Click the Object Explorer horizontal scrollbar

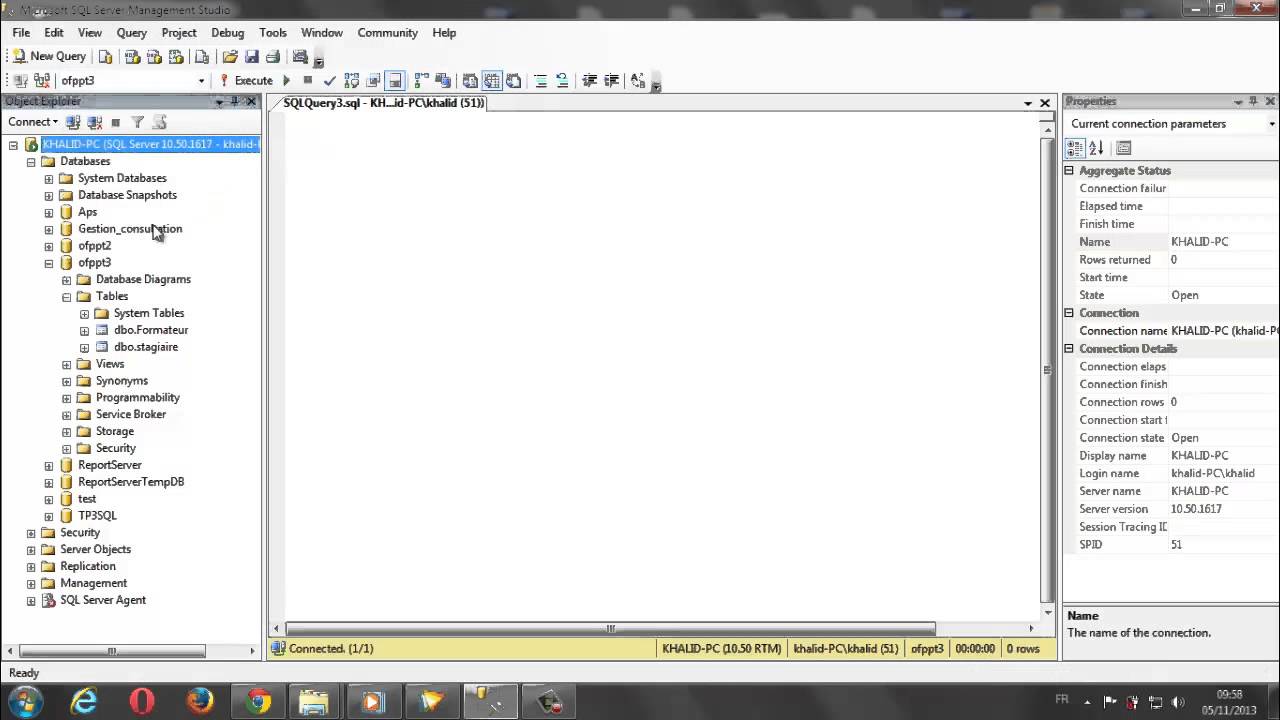point(112,651)
